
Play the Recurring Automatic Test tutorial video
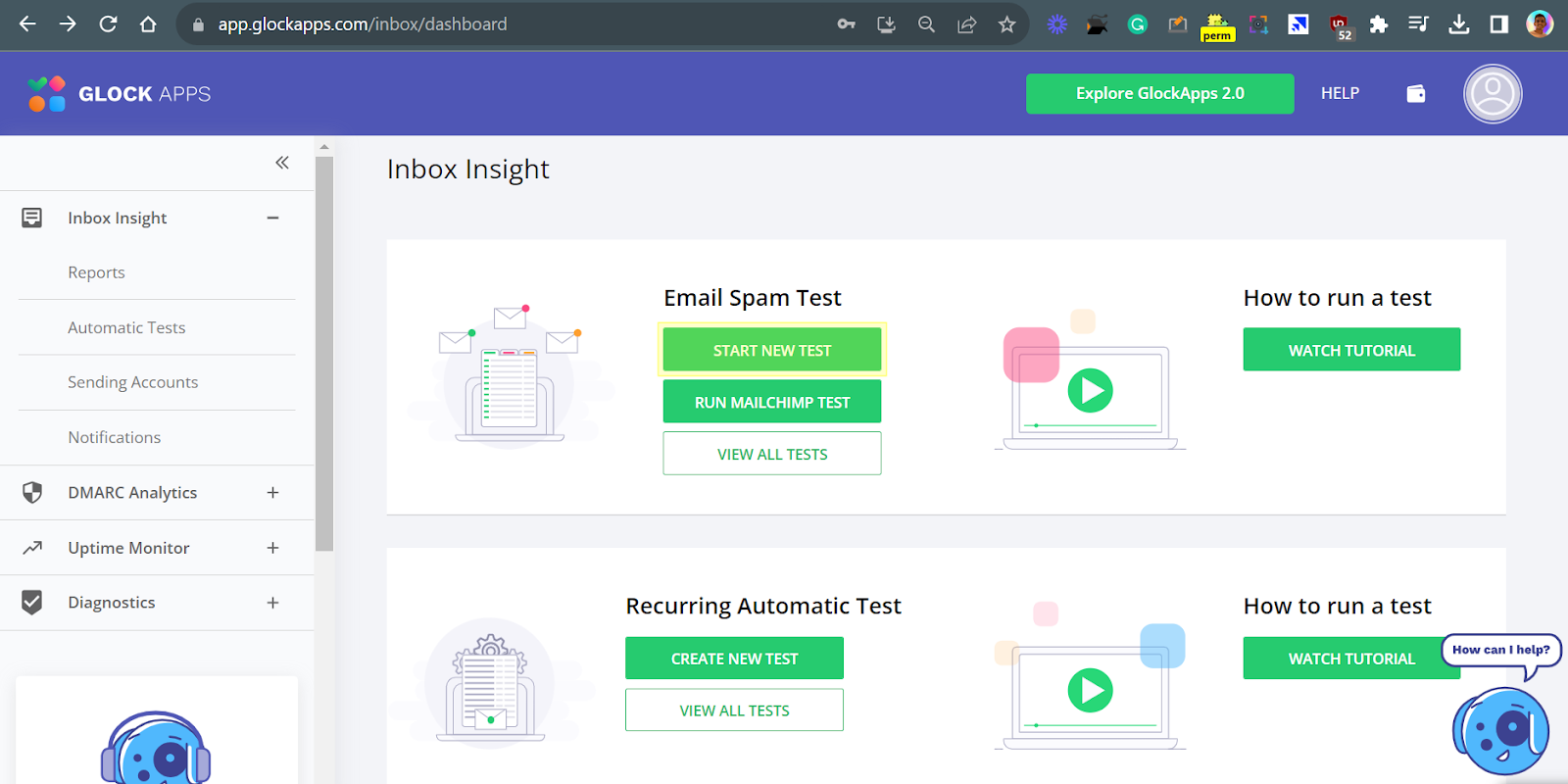1090,690
